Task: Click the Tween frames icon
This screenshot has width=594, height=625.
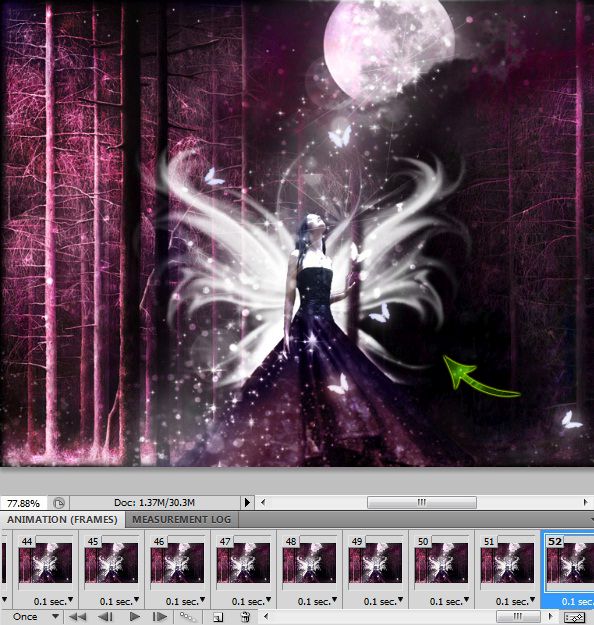Action: tap(187, 617)
